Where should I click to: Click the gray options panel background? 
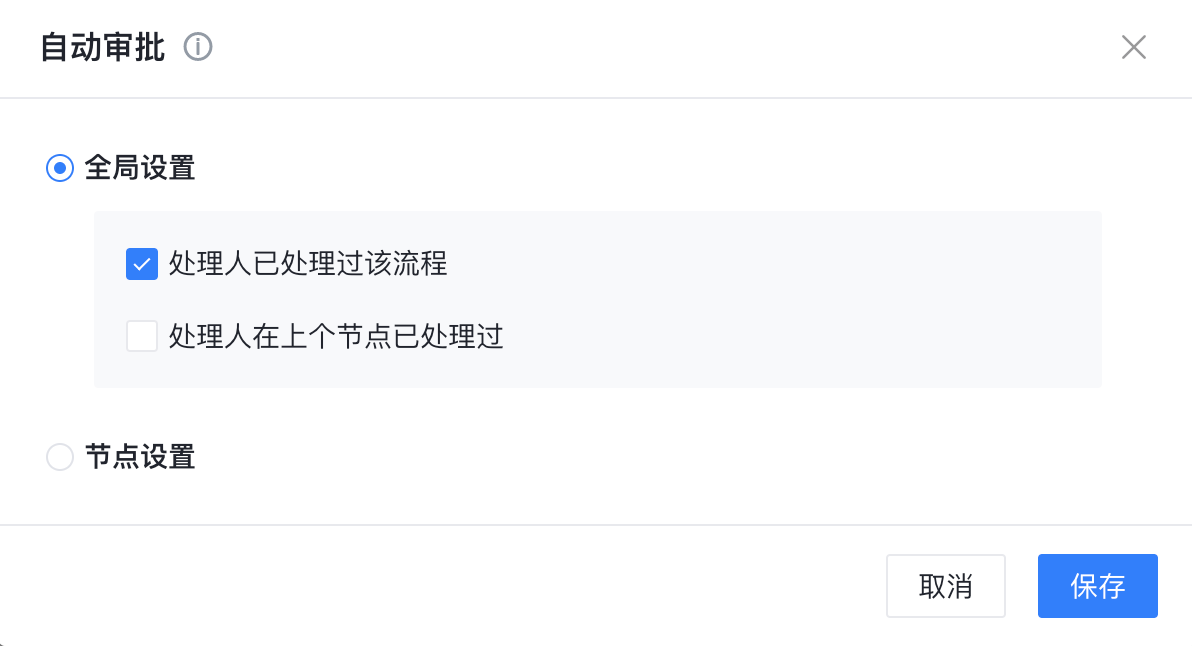point(800,300)
